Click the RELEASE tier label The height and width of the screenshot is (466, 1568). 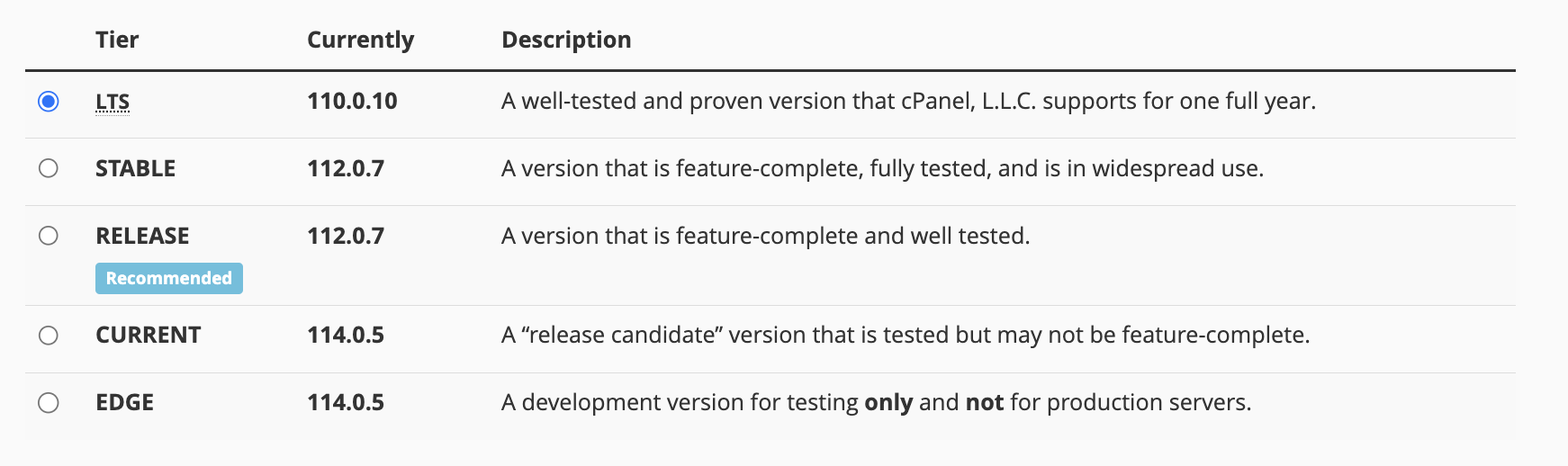(x=142, y=236)
